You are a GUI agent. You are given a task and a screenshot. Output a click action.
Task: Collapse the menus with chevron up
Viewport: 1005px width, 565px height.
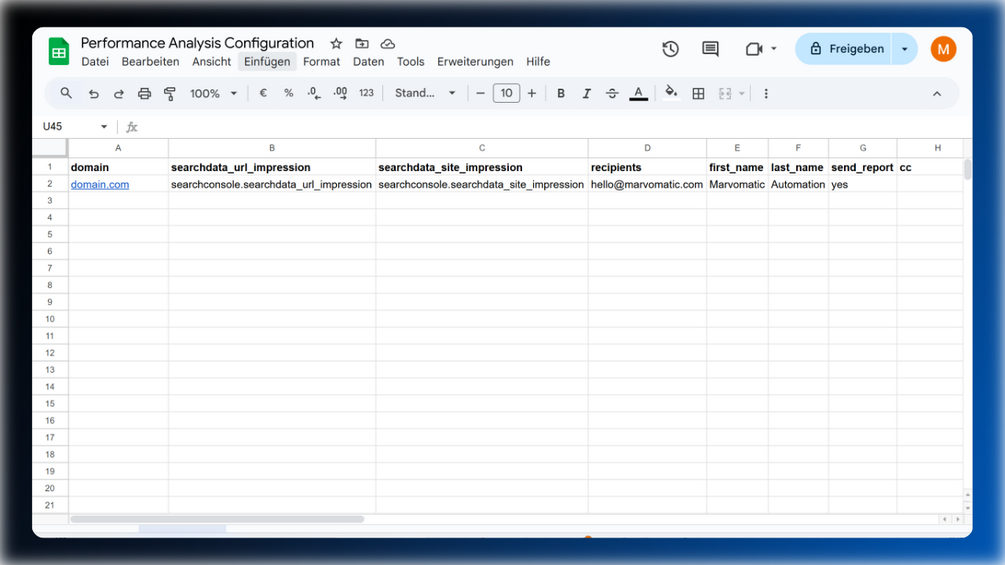pos(937,94)
